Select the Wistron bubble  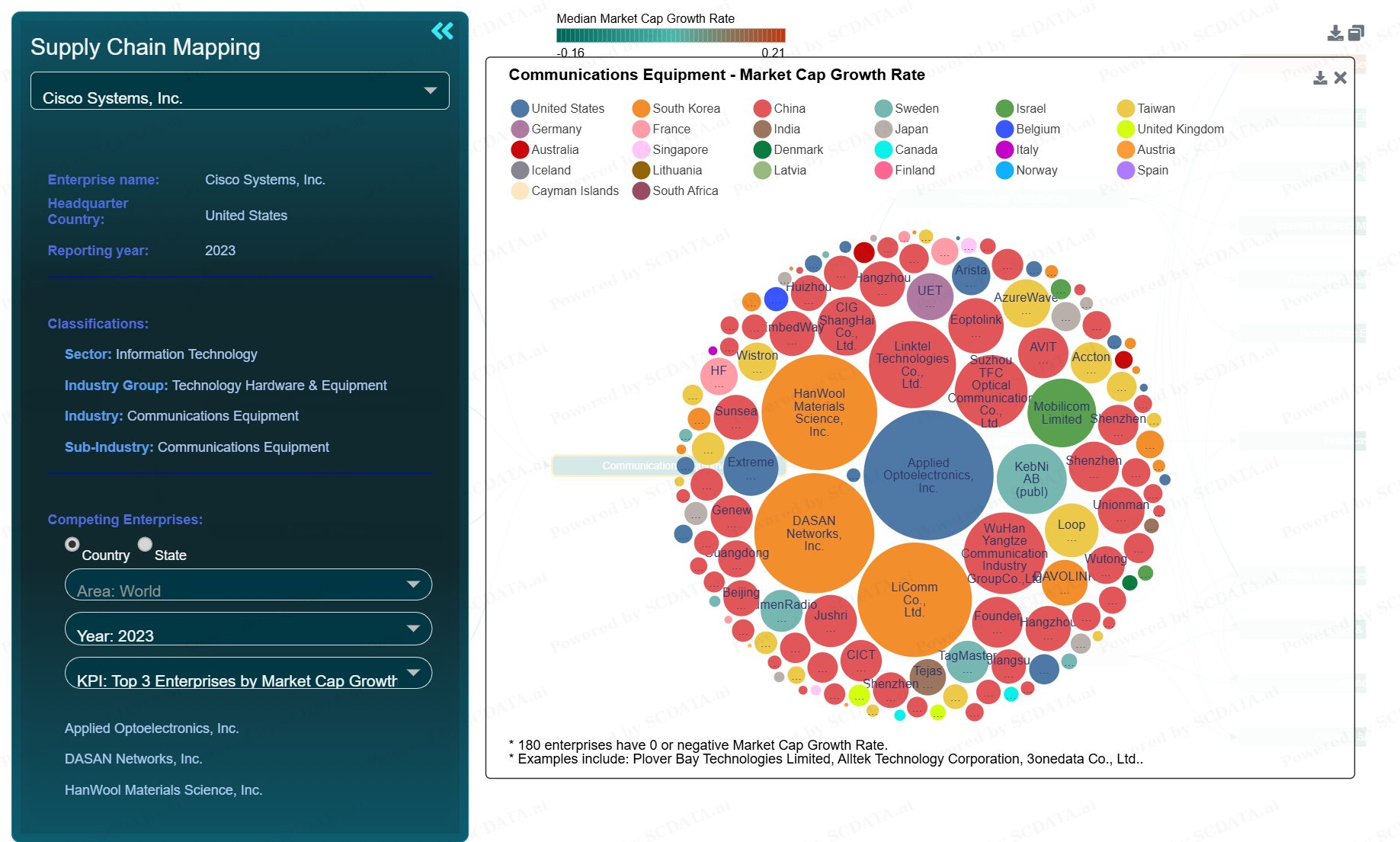[x=758, y=361]
